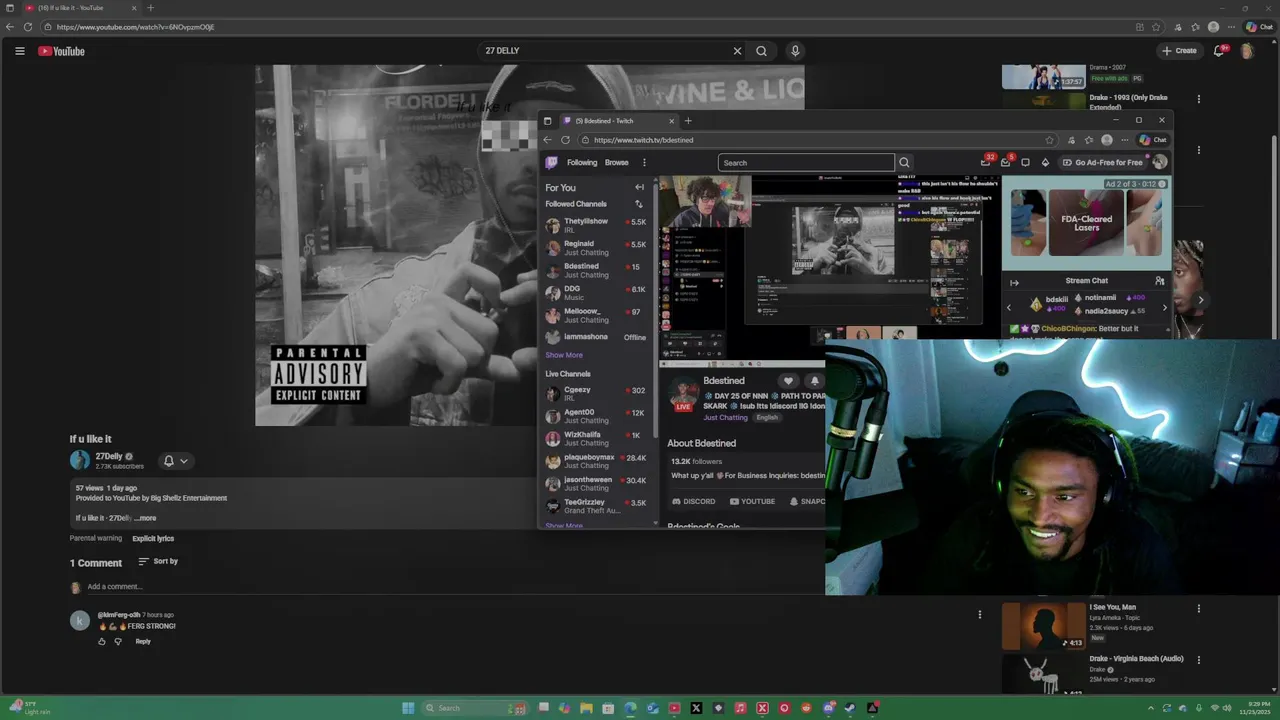Favorite the Twitch page with star icon

1049,140
